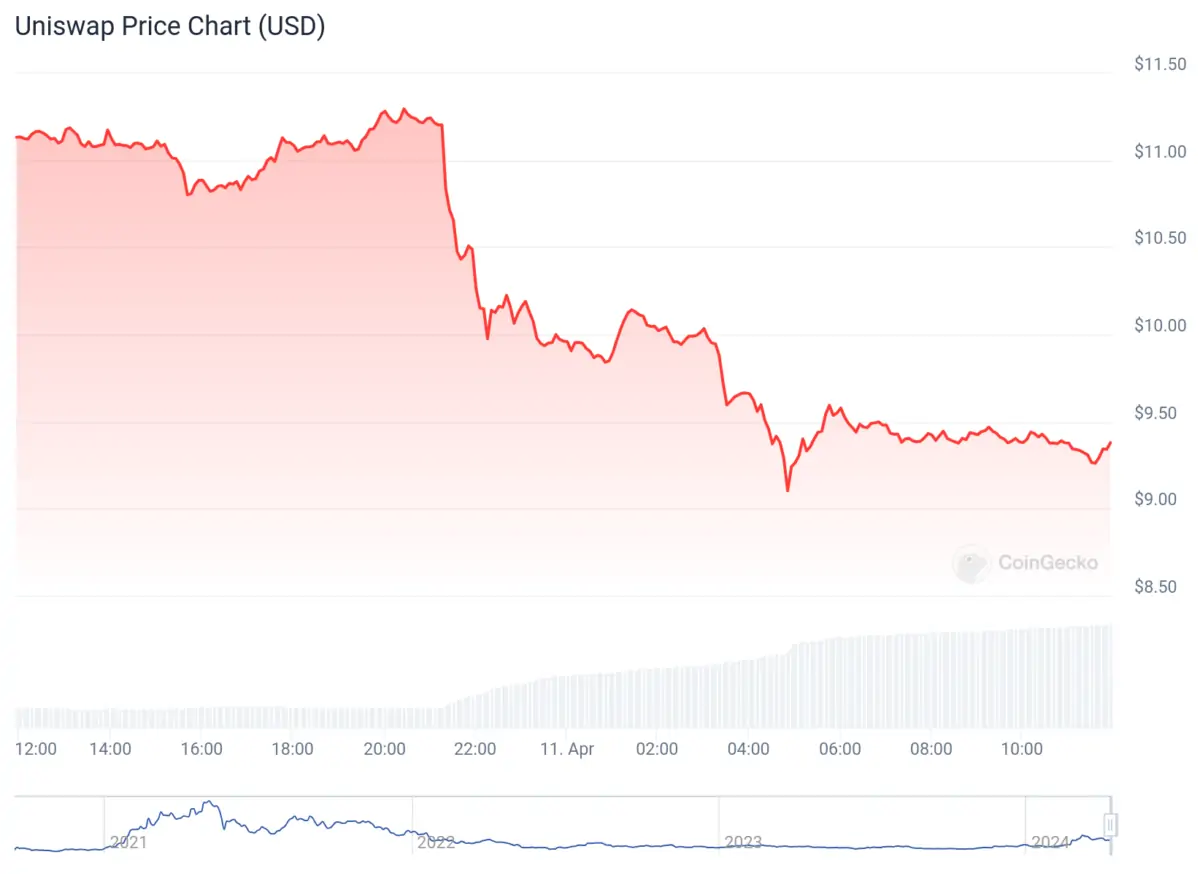Screen dimensions: 1200x876
Task: Click the 2021 peak in navigator chart
Action: 208,802
